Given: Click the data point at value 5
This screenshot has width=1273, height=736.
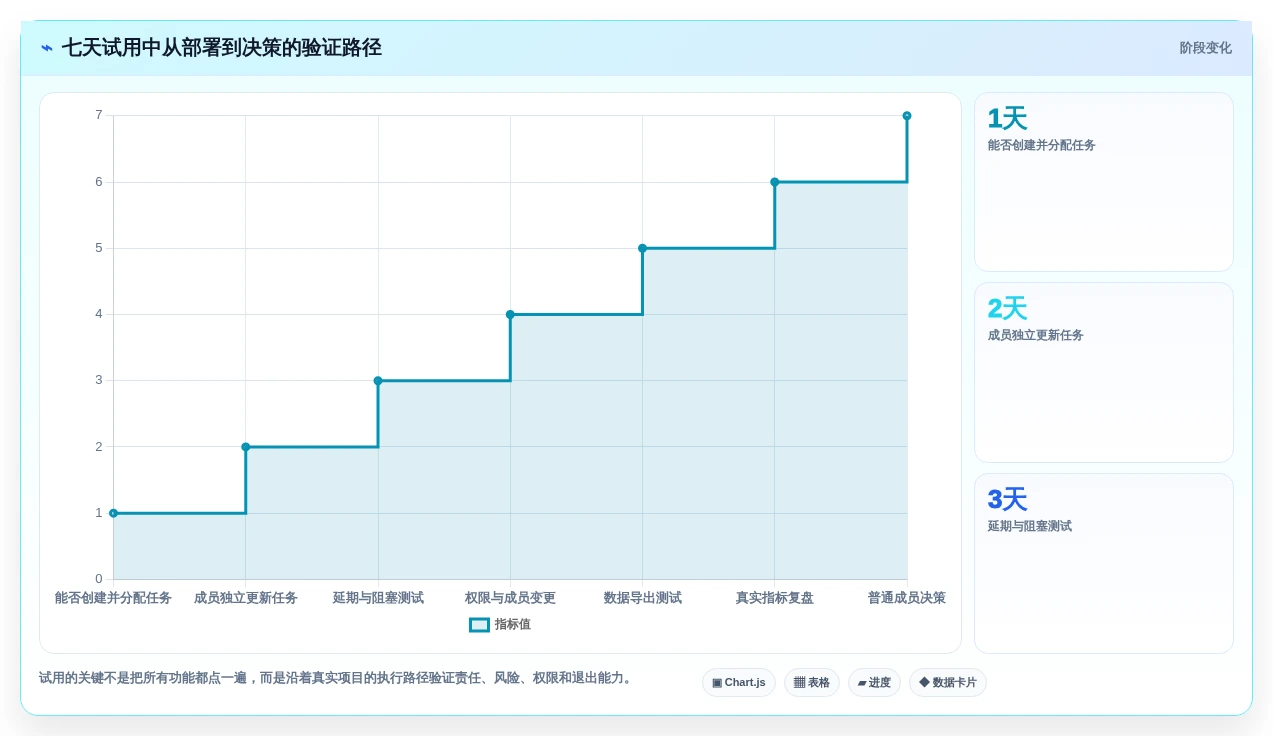Looking at the screenshot, I should (x=642, y=248).
